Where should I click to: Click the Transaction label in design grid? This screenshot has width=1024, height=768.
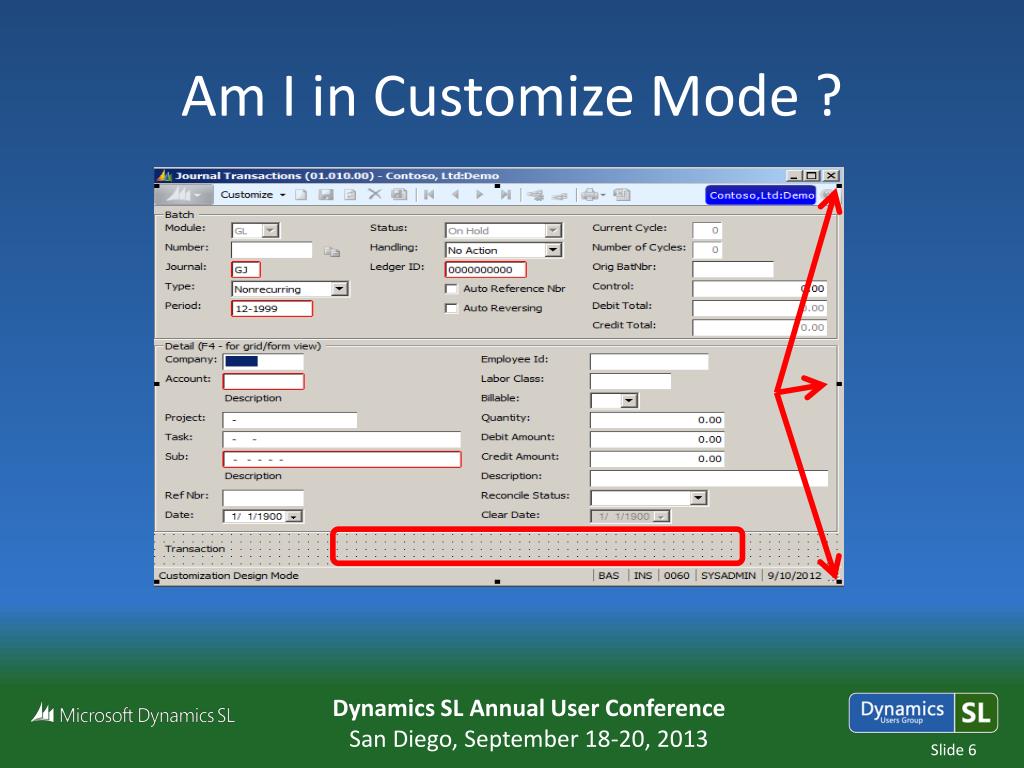195,549
